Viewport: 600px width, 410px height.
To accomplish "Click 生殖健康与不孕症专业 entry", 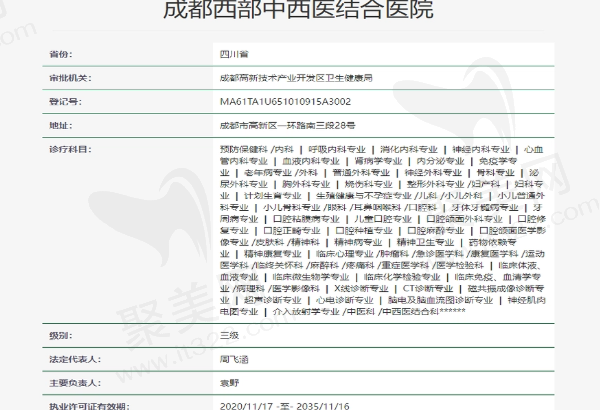I will (x=364, y=196).
